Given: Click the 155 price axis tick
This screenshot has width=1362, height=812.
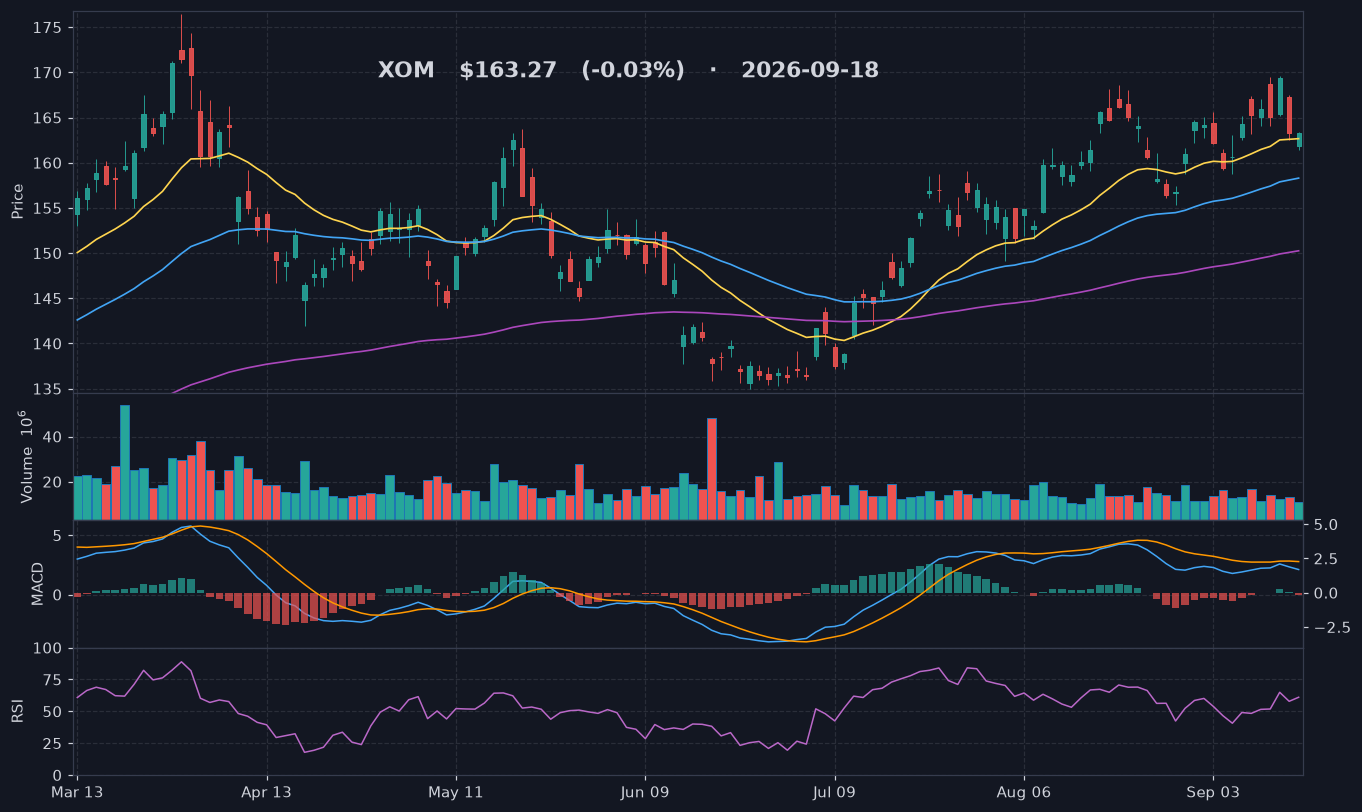Looking at the screenshot, I should 47,208.
